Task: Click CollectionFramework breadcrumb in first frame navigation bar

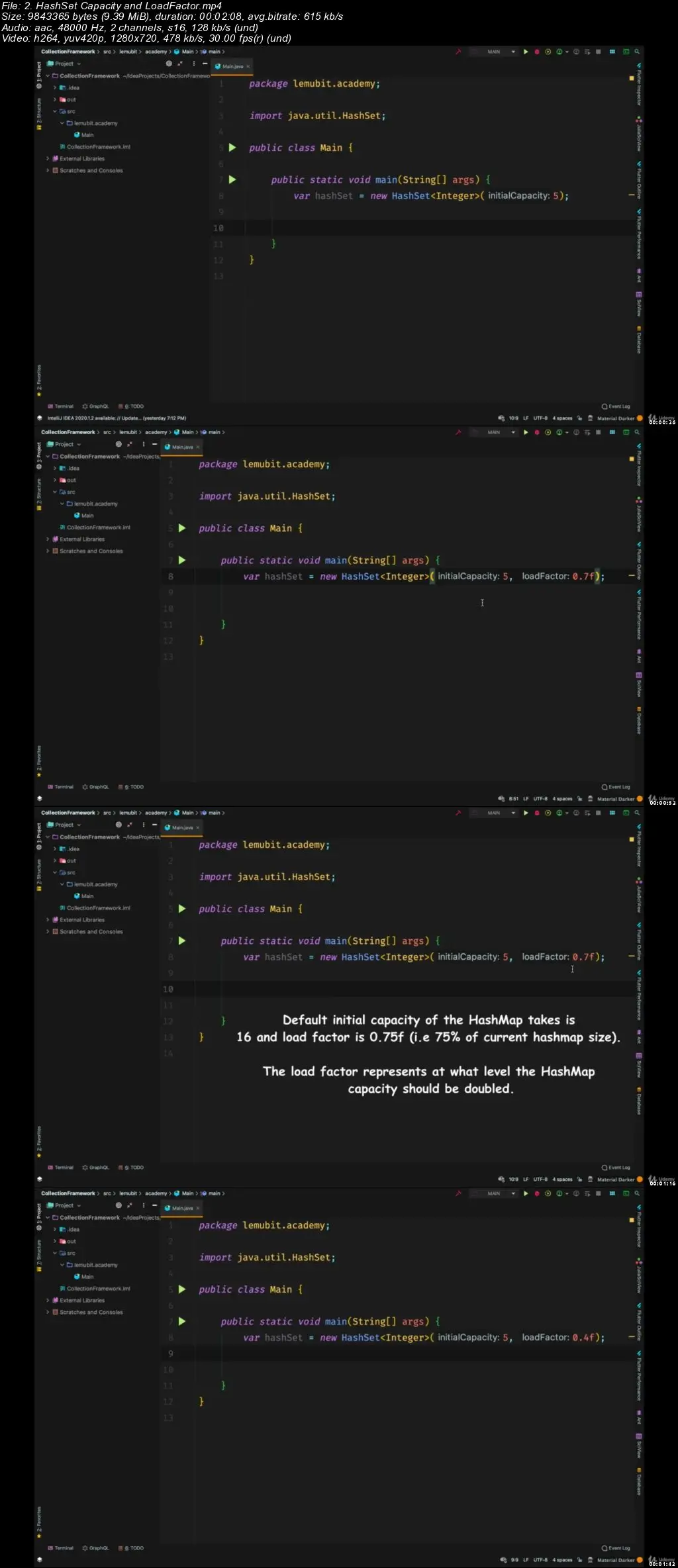Action: pyautogui.click(x=68, y=52)
